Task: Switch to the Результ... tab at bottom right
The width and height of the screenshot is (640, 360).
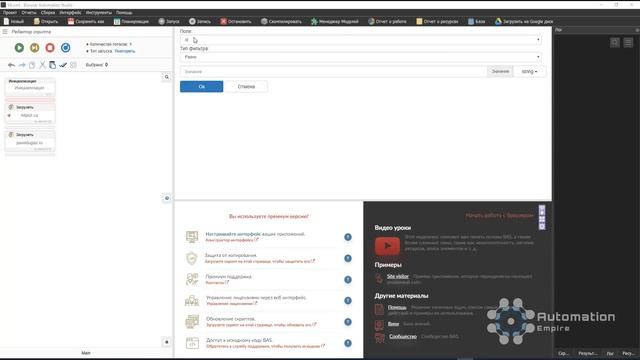Action: tap(588, 353)
